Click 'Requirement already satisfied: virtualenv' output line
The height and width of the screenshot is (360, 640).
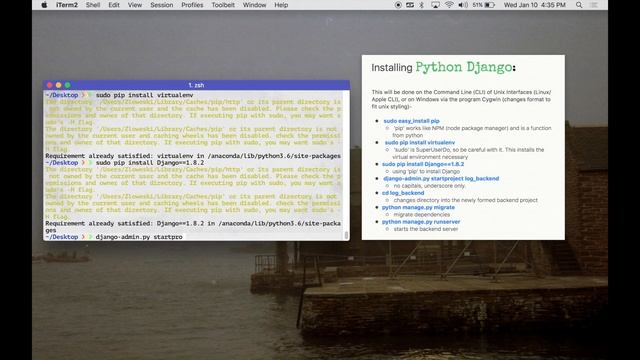click(x=193, y=156)
